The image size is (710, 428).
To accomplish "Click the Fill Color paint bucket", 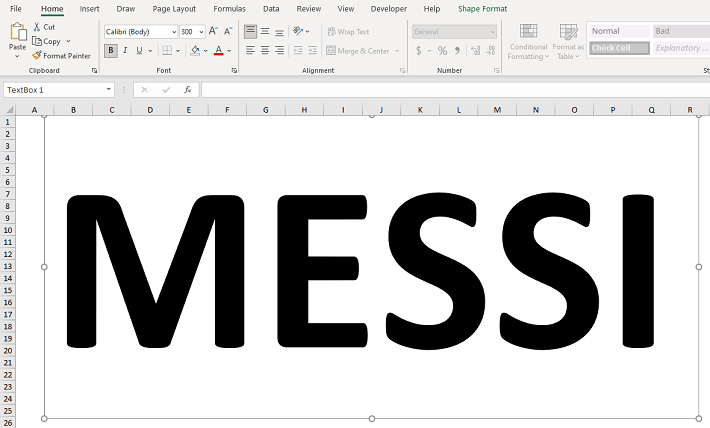I will (195, 50).
